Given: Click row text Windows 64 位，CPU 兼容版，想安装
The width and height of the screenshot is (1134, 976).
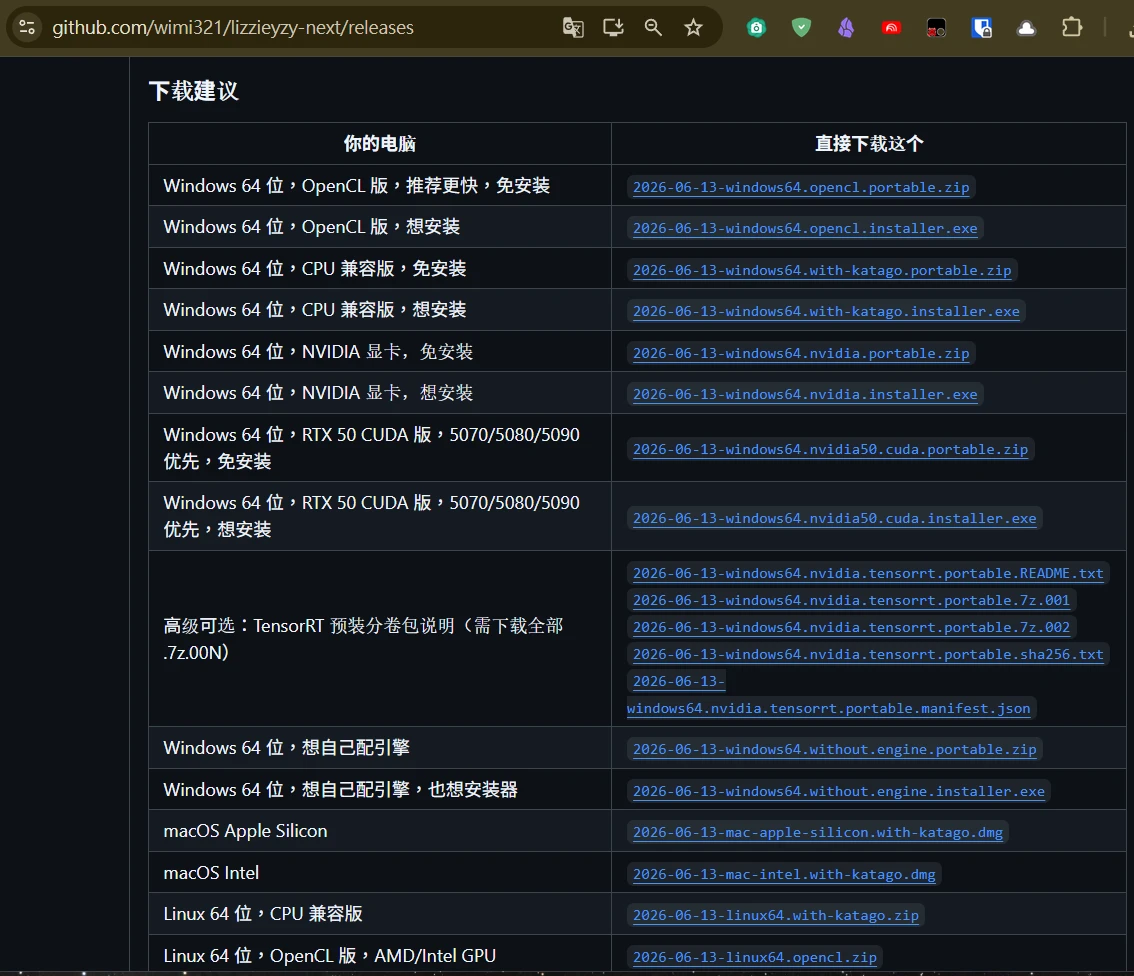Looking at the screenshot, I should (x=315, y=310).
